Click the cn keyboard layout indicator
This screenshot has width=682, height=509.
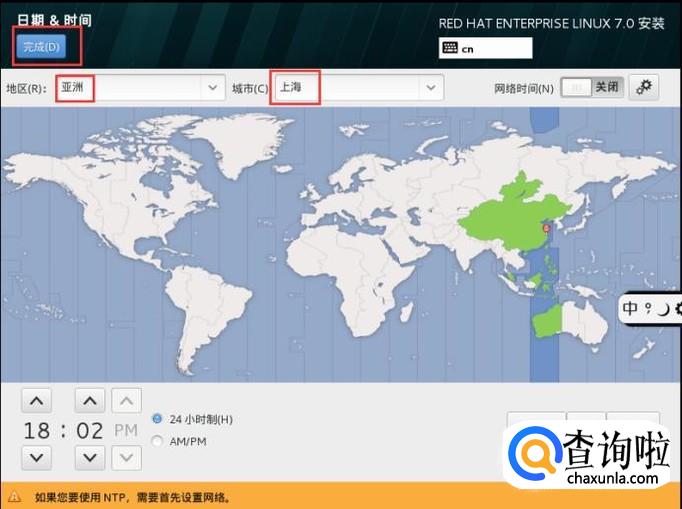[x=485, y=48]
